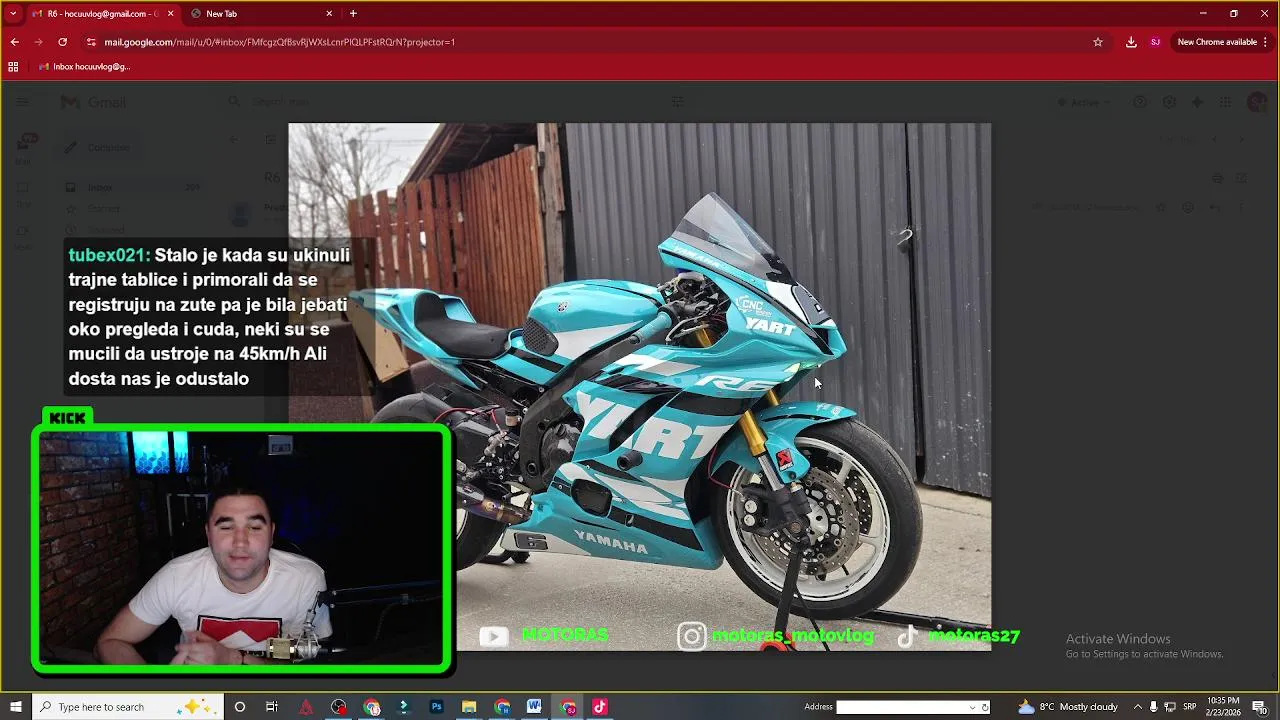Click the microphone tray icon
The width and height of the screenshot is (1280, 720).
pos(1153,707)
